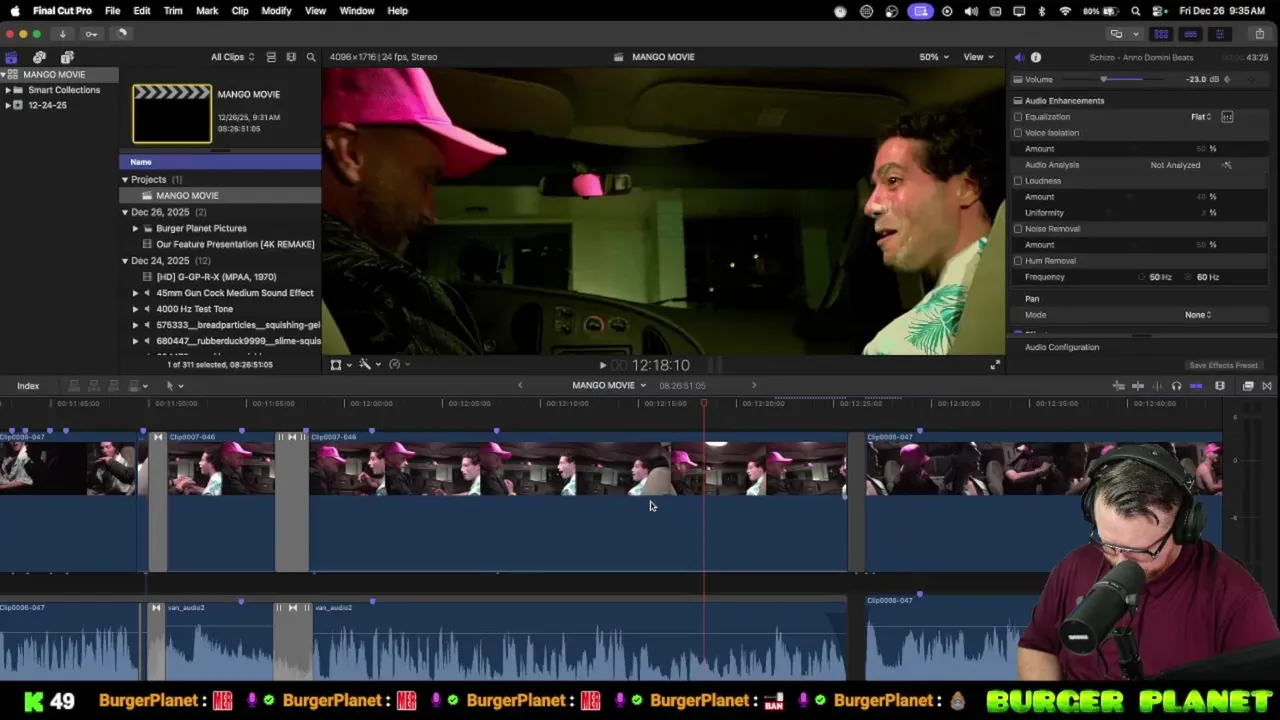Toggle the Browser visibility button

point(1161,34)
